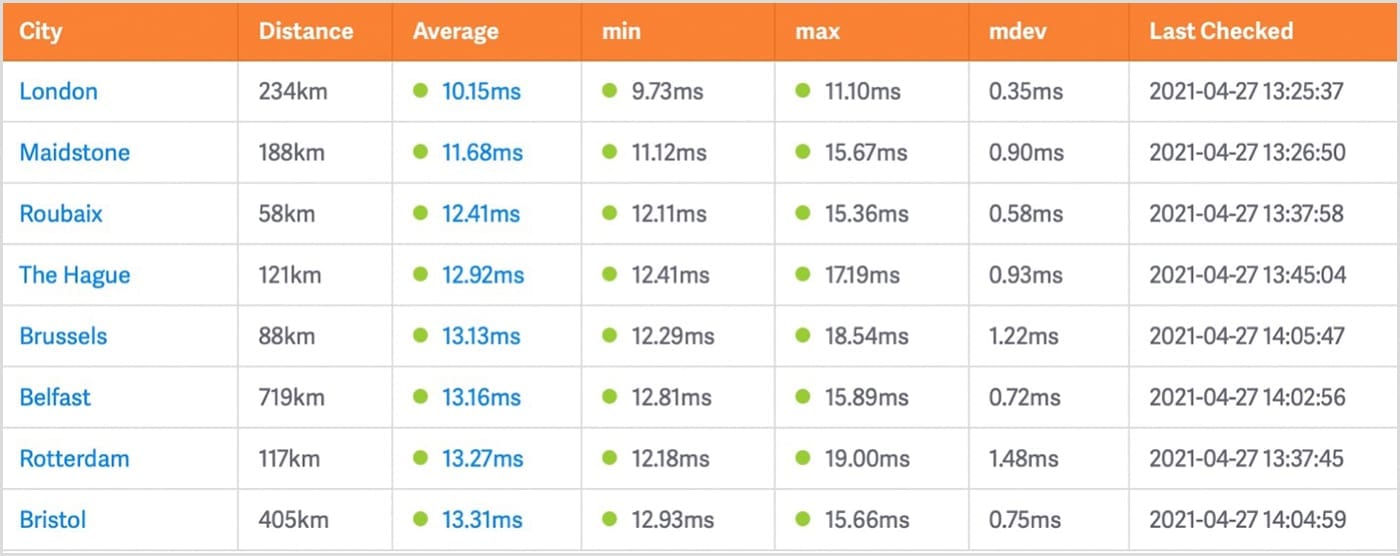The image size is (1400, 556).
Task: Open the London city link
Action: [59, 91]
